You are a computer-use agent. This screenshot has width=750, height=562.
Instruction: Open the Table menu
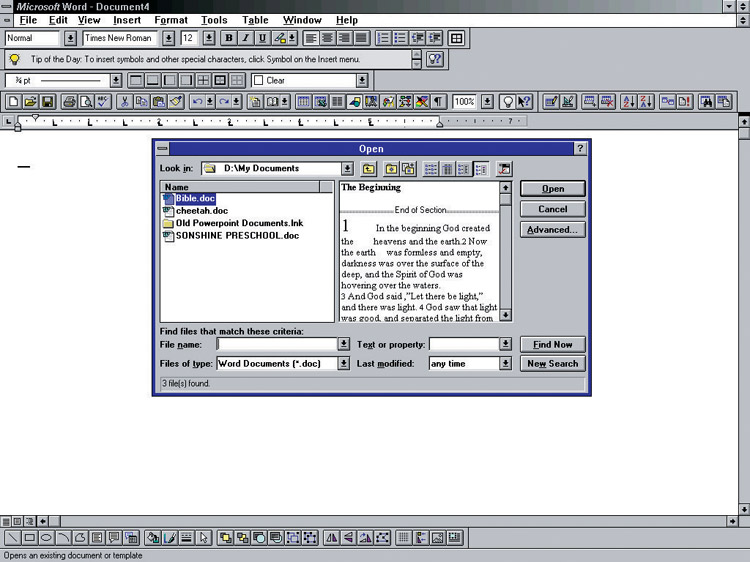255,20
